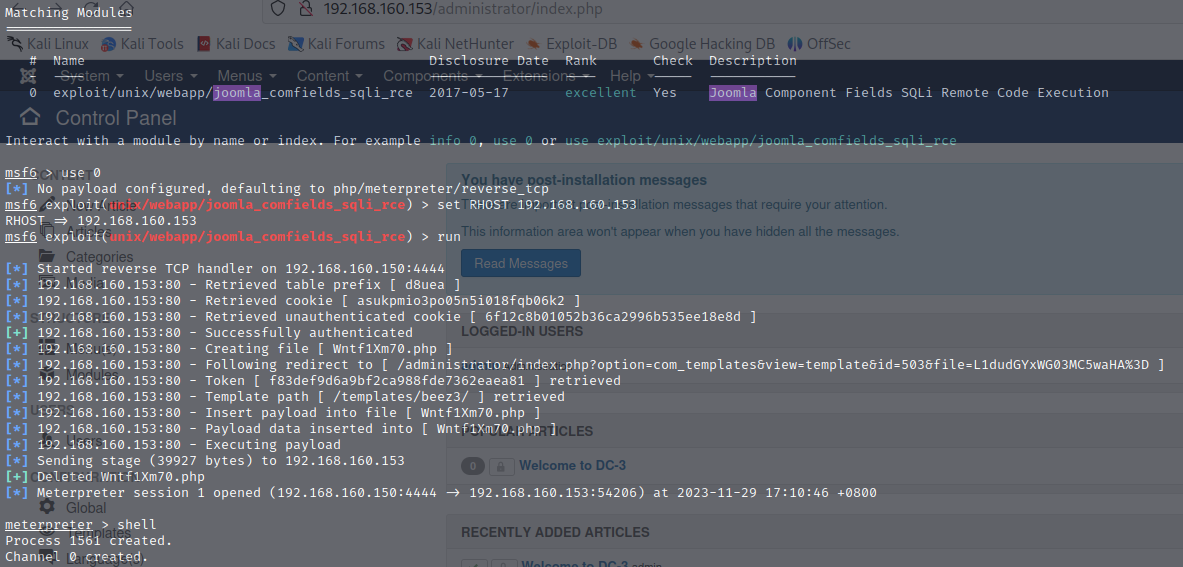Screen dimensions: 1183x567
Task: Open the Welcome to DC-3 popular article
Action: tap(573, 466)
